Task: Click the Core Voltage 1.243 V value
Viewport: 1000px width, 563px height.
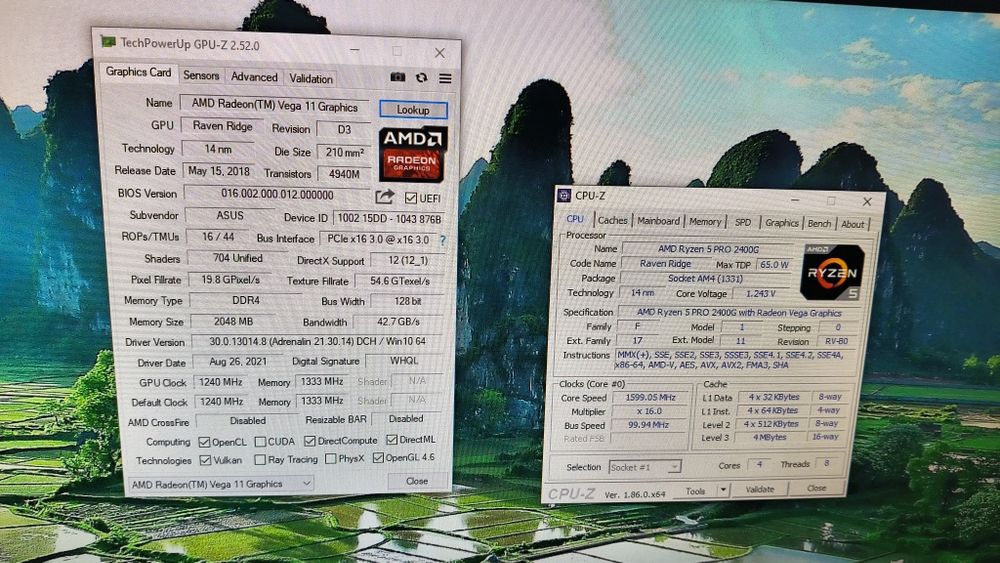Action: pos(760,293)
